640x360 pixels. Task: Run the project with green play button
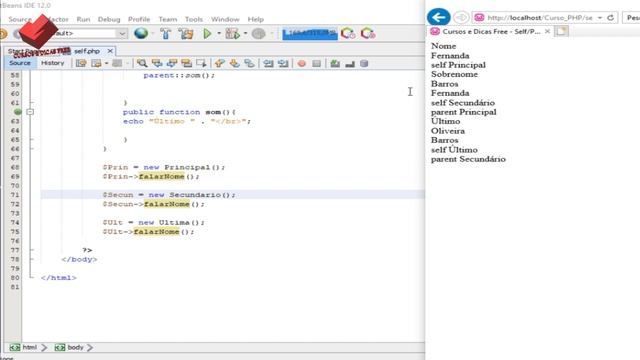207,33
